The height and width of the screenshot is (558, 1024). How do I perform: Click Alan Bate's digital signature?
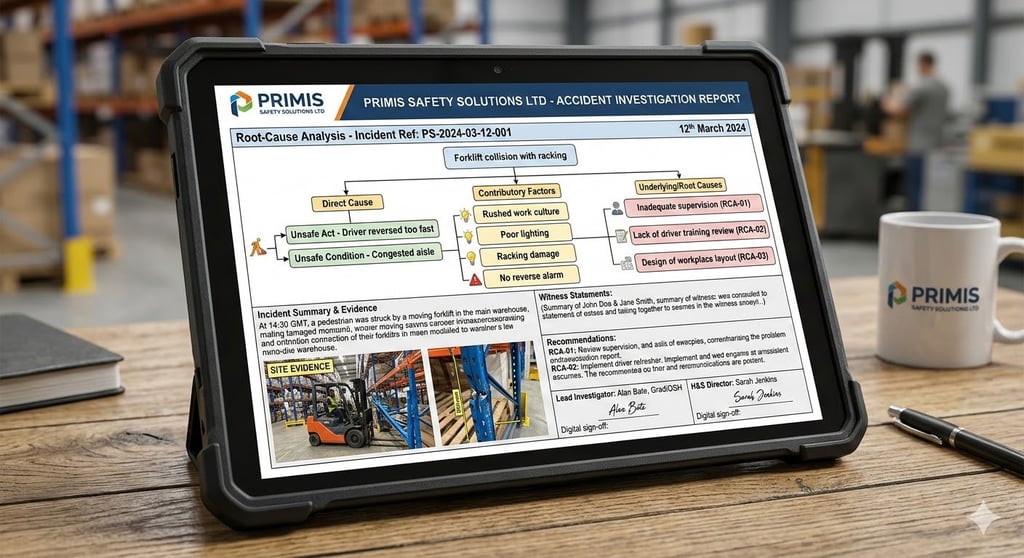coord(627,410)
